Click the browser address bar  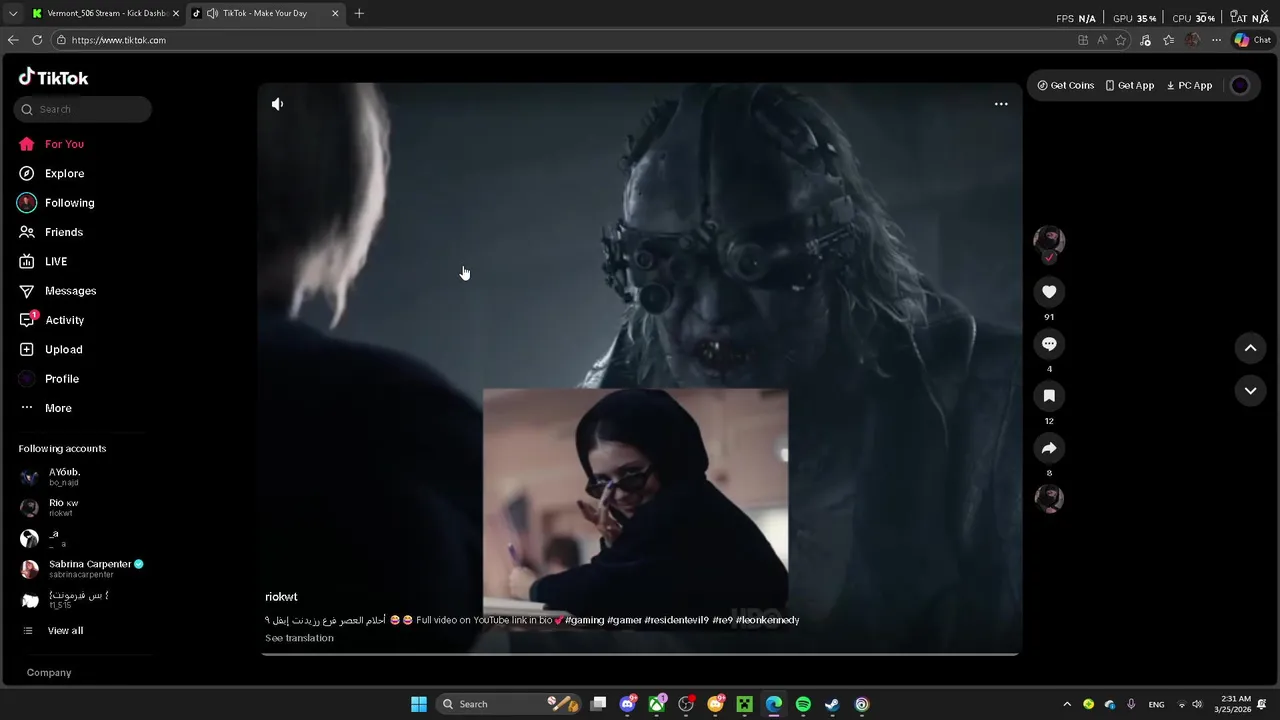click(x=560, y=40)
